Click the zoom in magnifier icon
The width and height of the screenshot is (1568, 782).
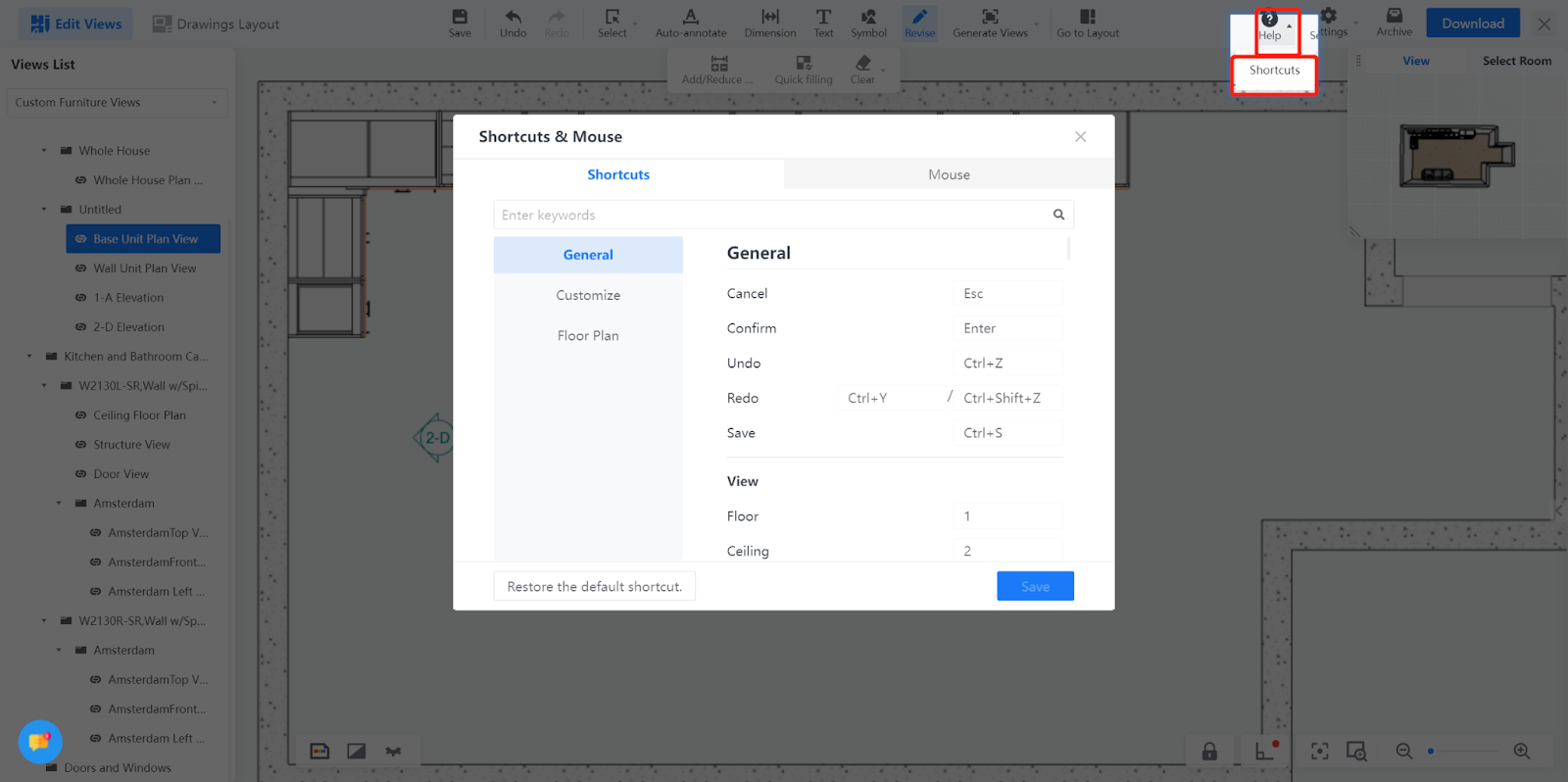1521,751
